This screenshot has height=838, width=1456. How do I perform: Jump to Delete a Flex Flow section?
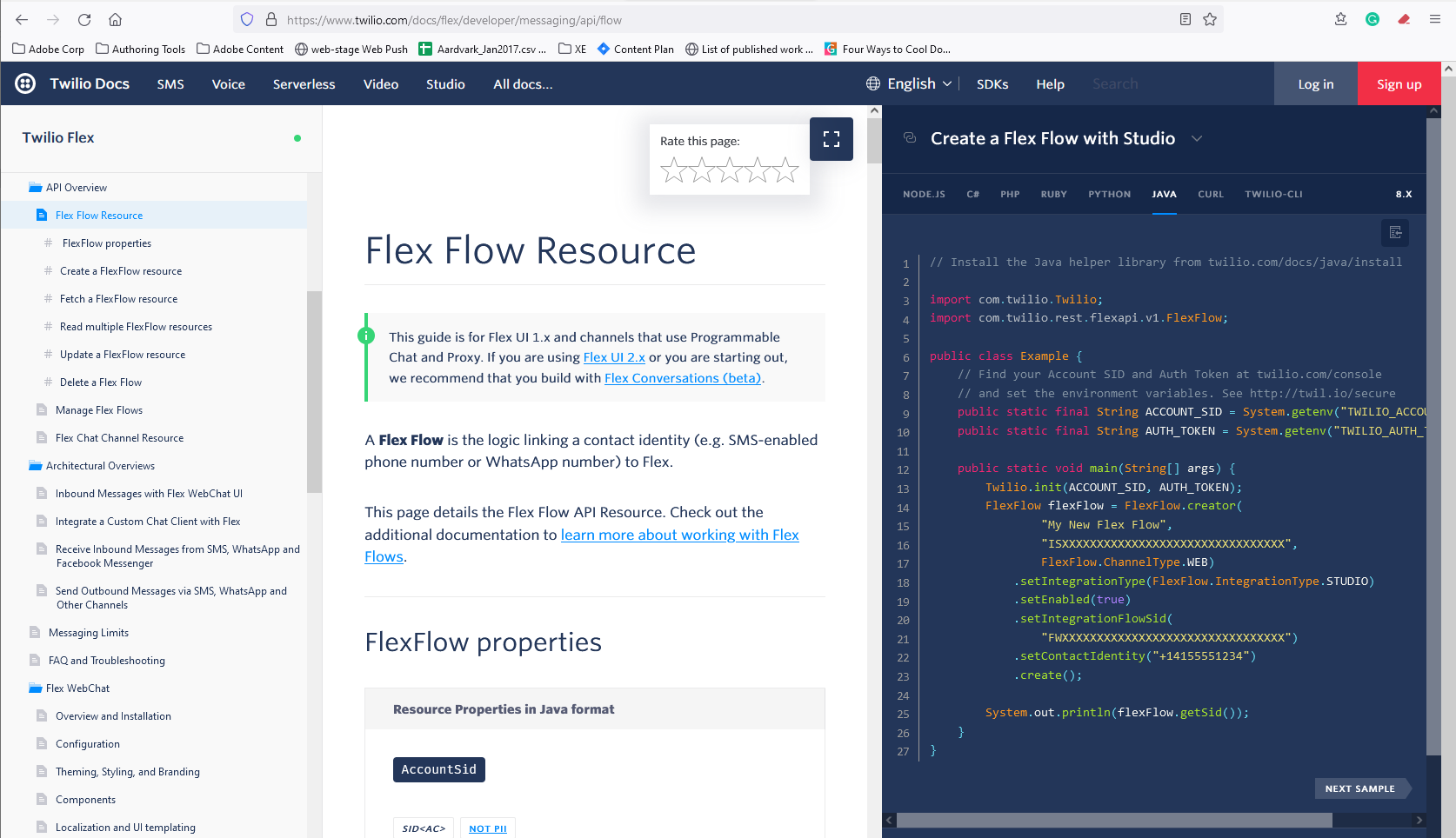(x=101, y=382)
